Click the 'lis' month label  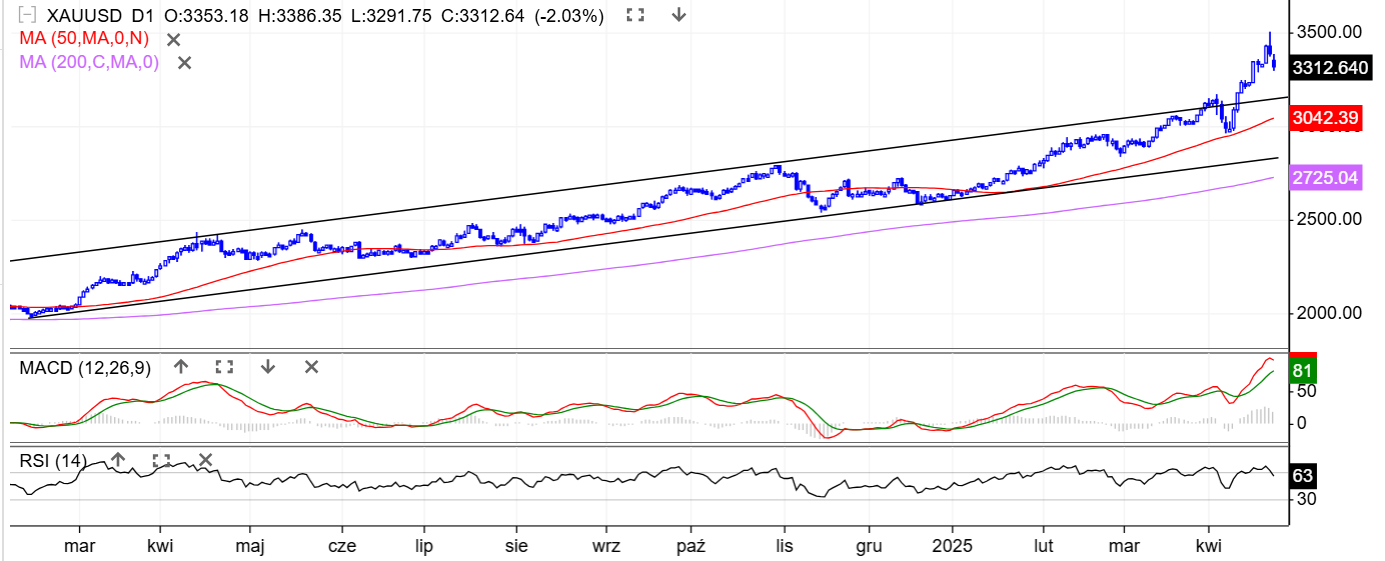785,546
